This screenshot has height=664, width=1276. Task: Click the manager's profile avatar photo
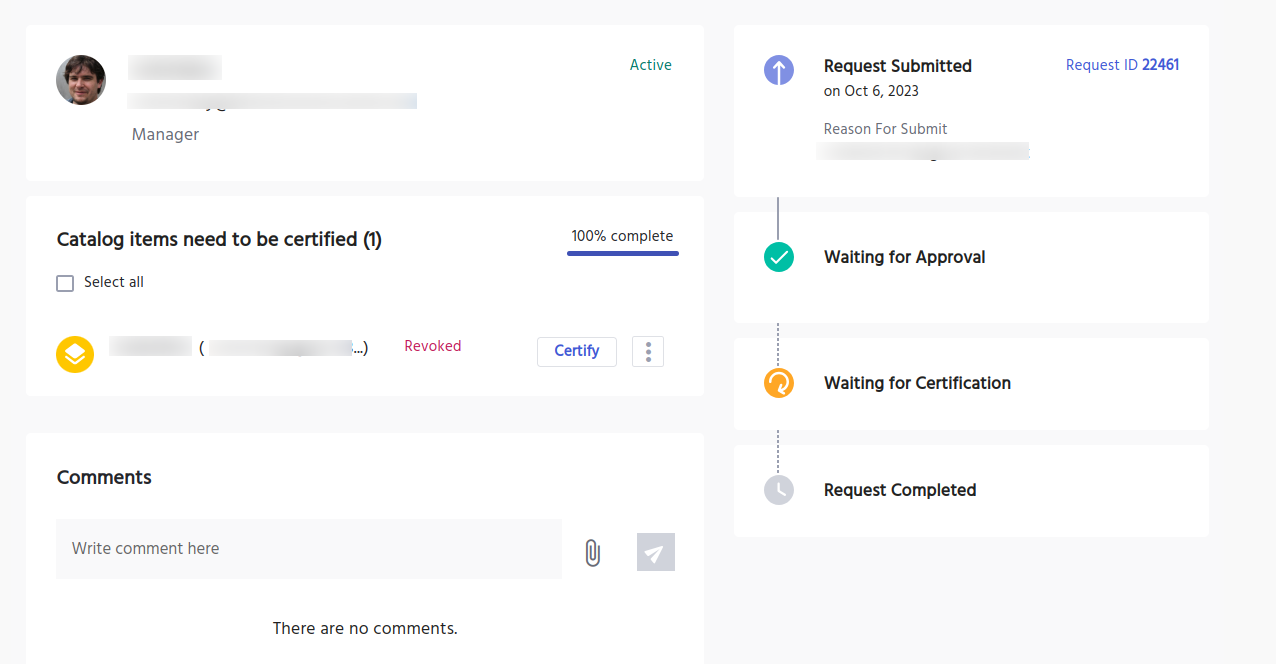click(x=81, y=80)
